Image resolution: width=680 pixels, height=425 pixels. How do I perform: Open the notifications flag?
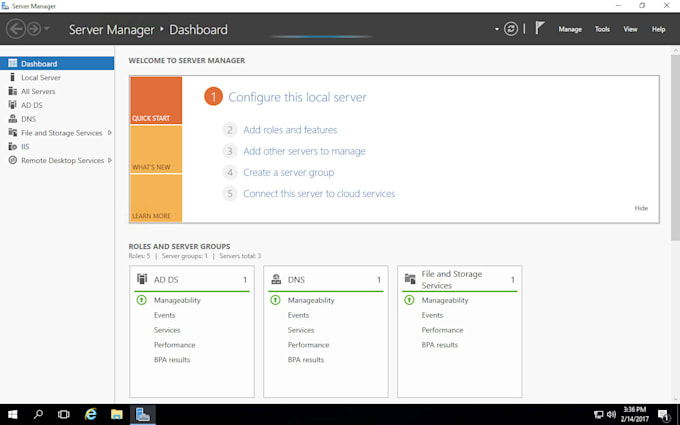(x=539, y=28)
